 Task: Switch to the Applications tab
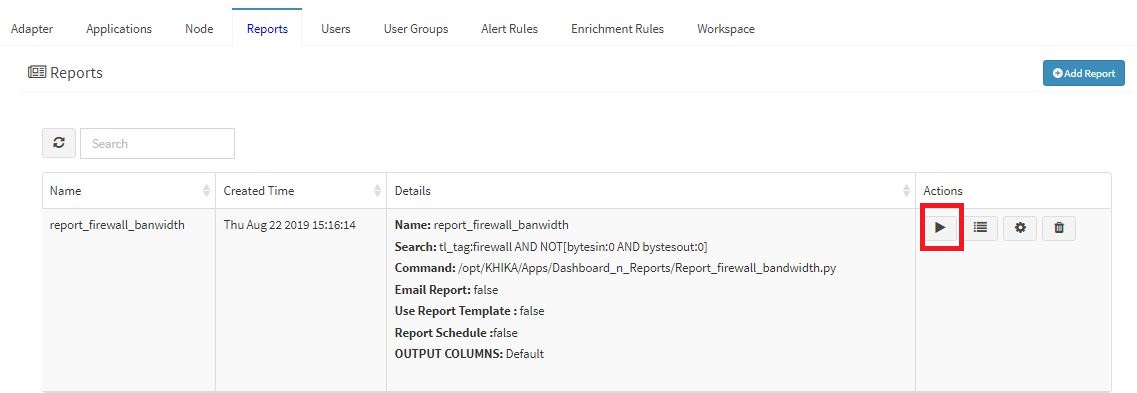[119, 29]
